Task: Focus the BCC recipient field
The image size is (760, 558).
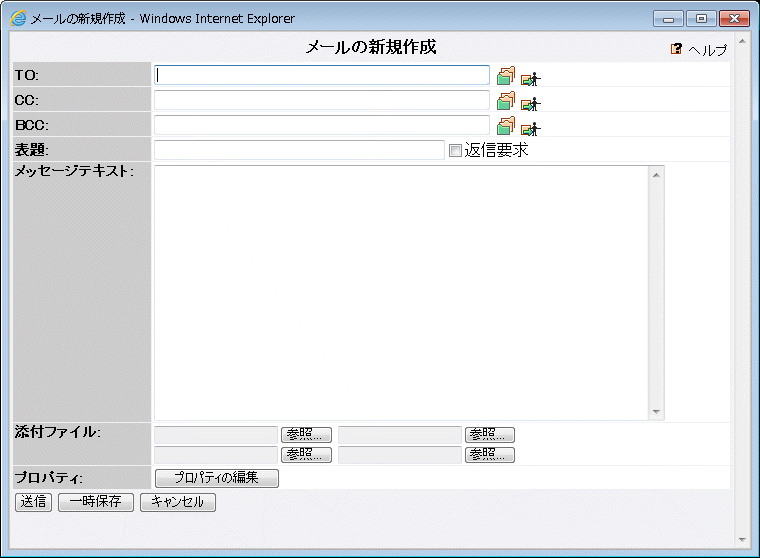Action: click(322, 125)
